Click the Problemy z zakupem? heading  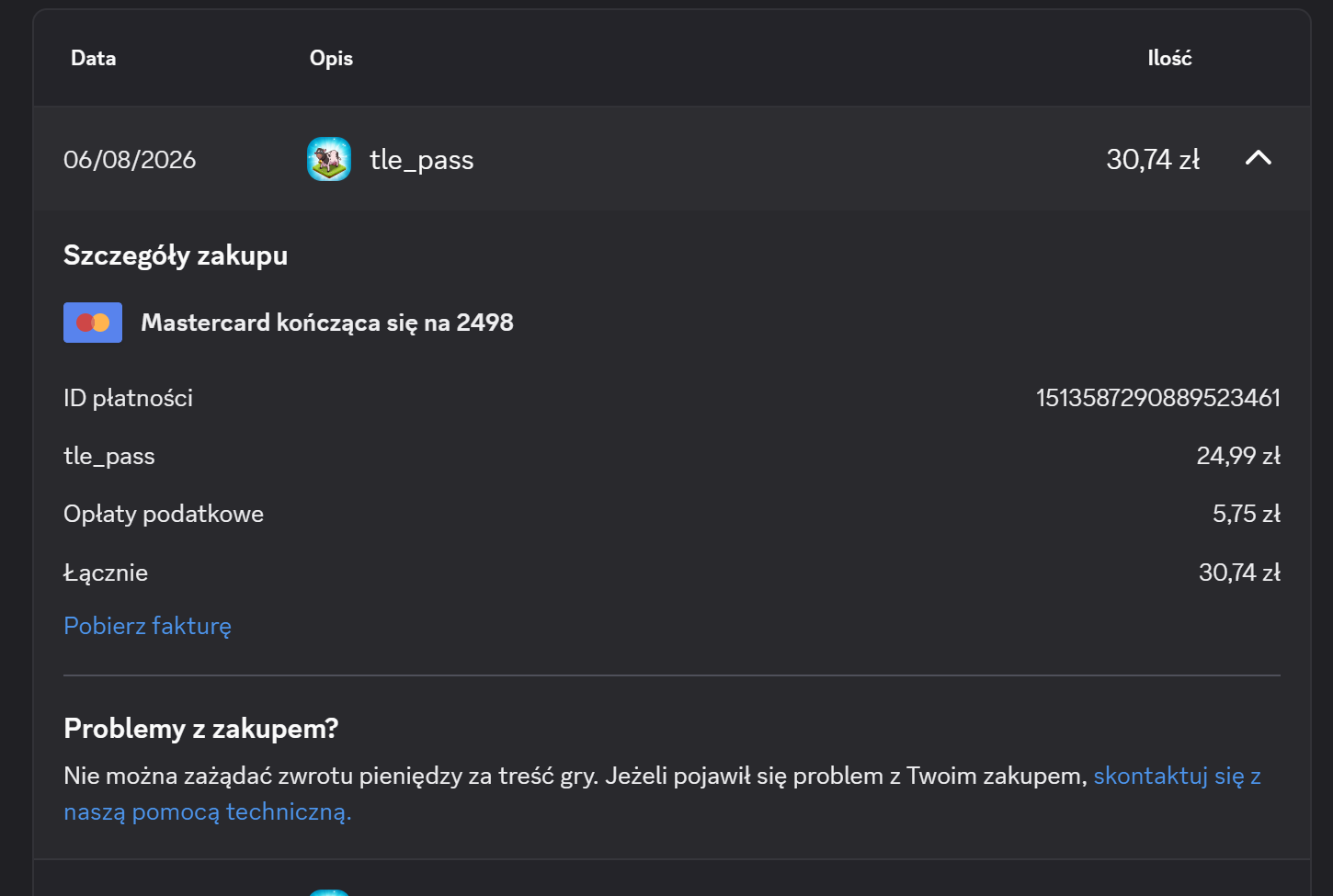coord(201,729)
